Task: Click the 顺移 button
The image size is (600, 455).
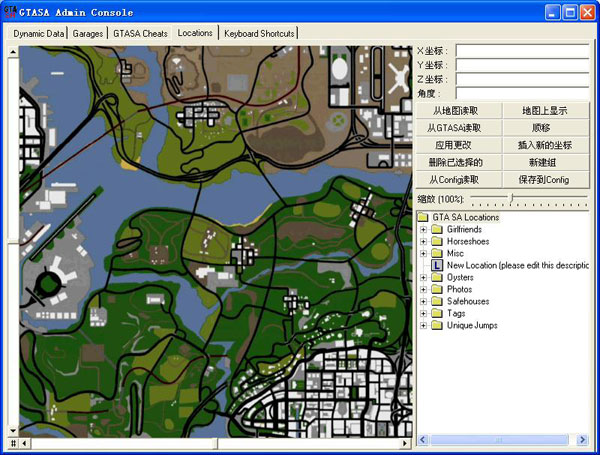Action: (x=546, y=128)
